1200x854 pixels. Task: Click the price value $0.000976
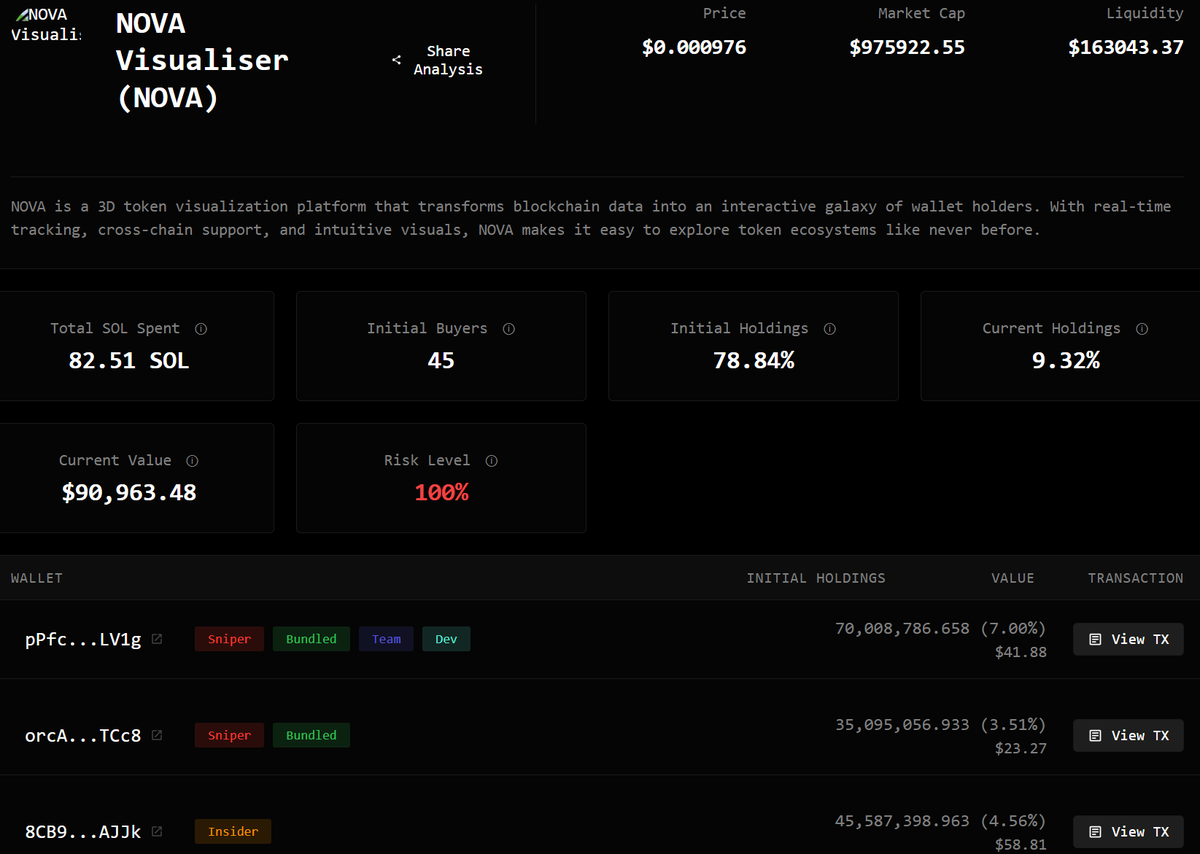click(x=694, y=47)
